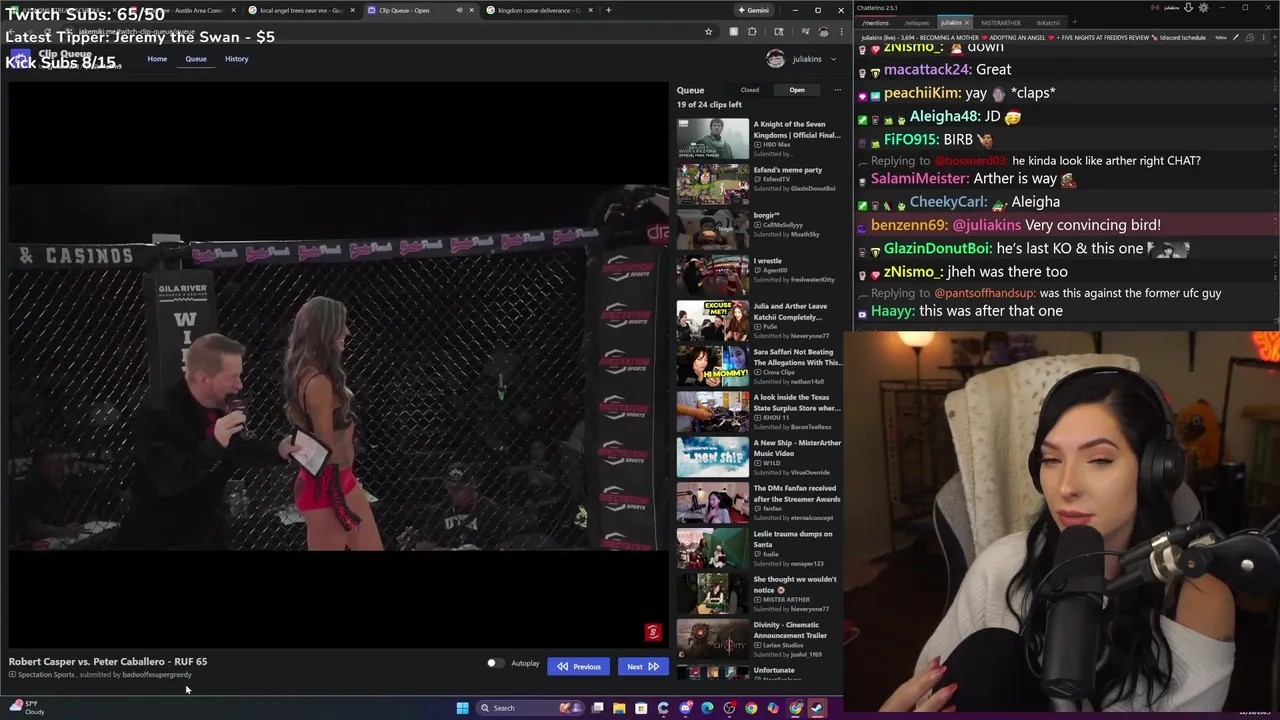The width and height of the screenshot is (1280, 720).
Task: Click the Previous clip button
Action: click(x=578, y=667)
